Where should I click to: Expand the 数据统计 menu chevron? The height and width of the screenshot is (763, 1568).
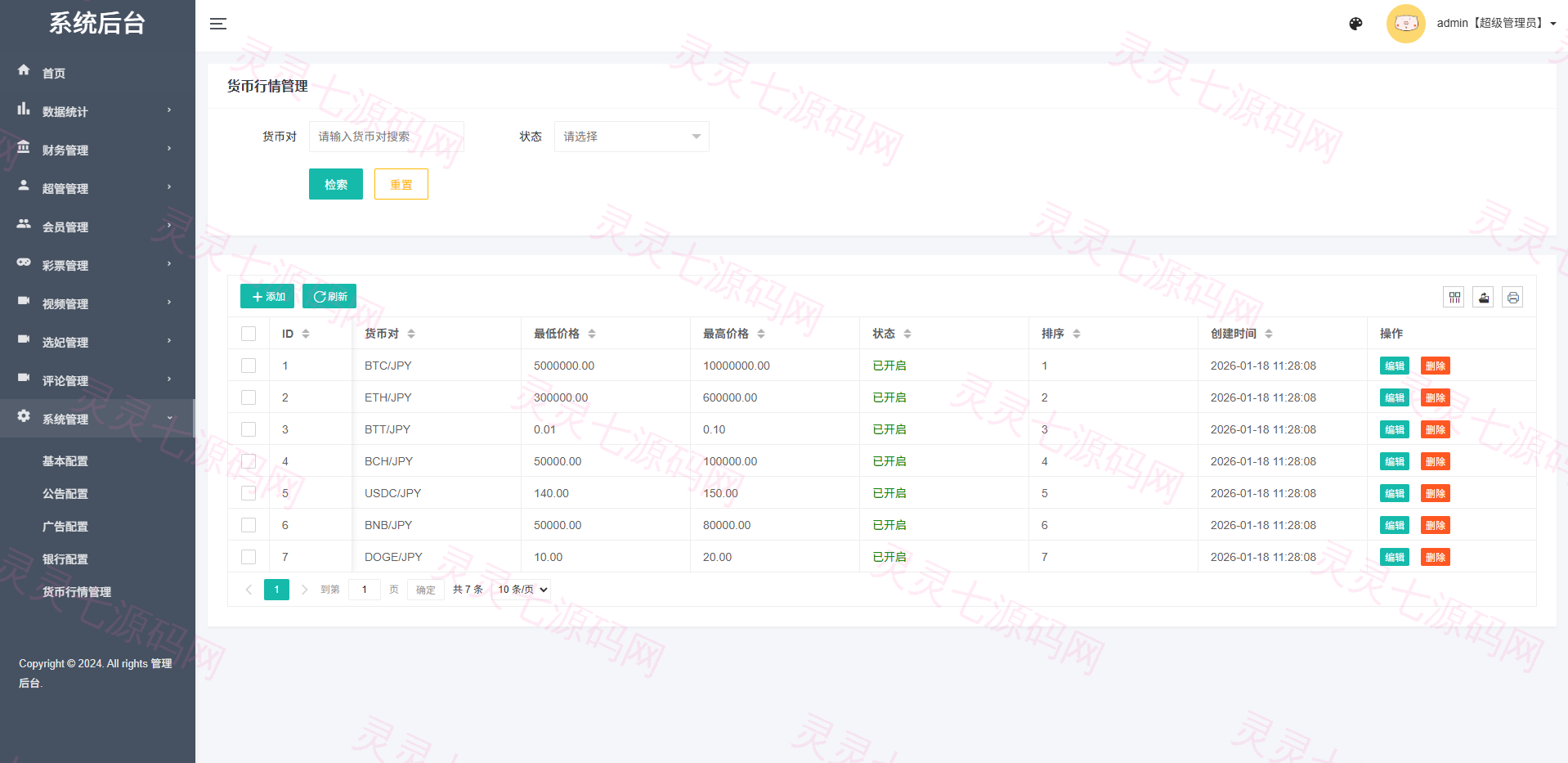169,110
